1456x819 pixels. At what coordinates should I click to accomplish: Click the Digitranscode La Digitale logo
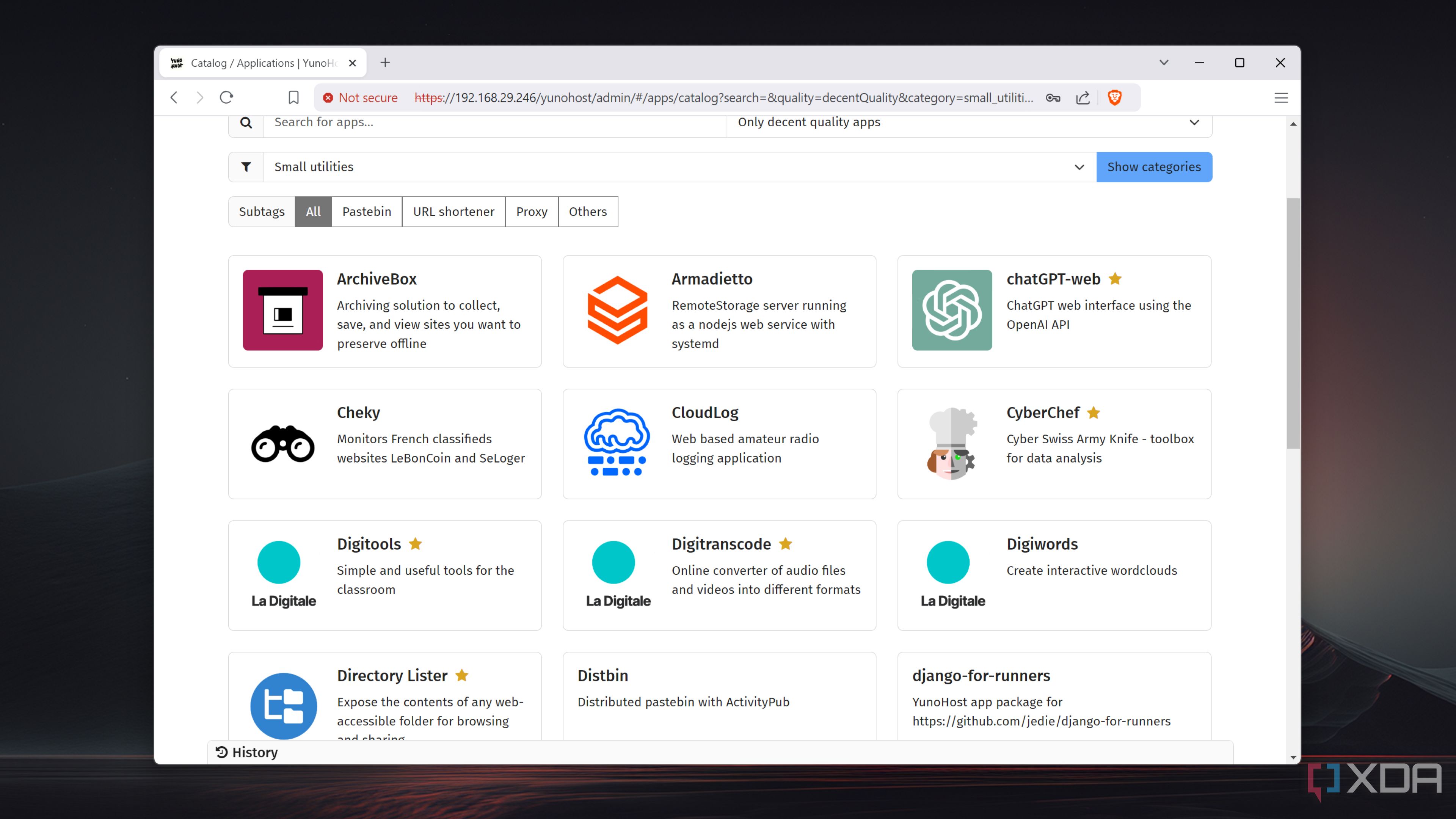618,574
